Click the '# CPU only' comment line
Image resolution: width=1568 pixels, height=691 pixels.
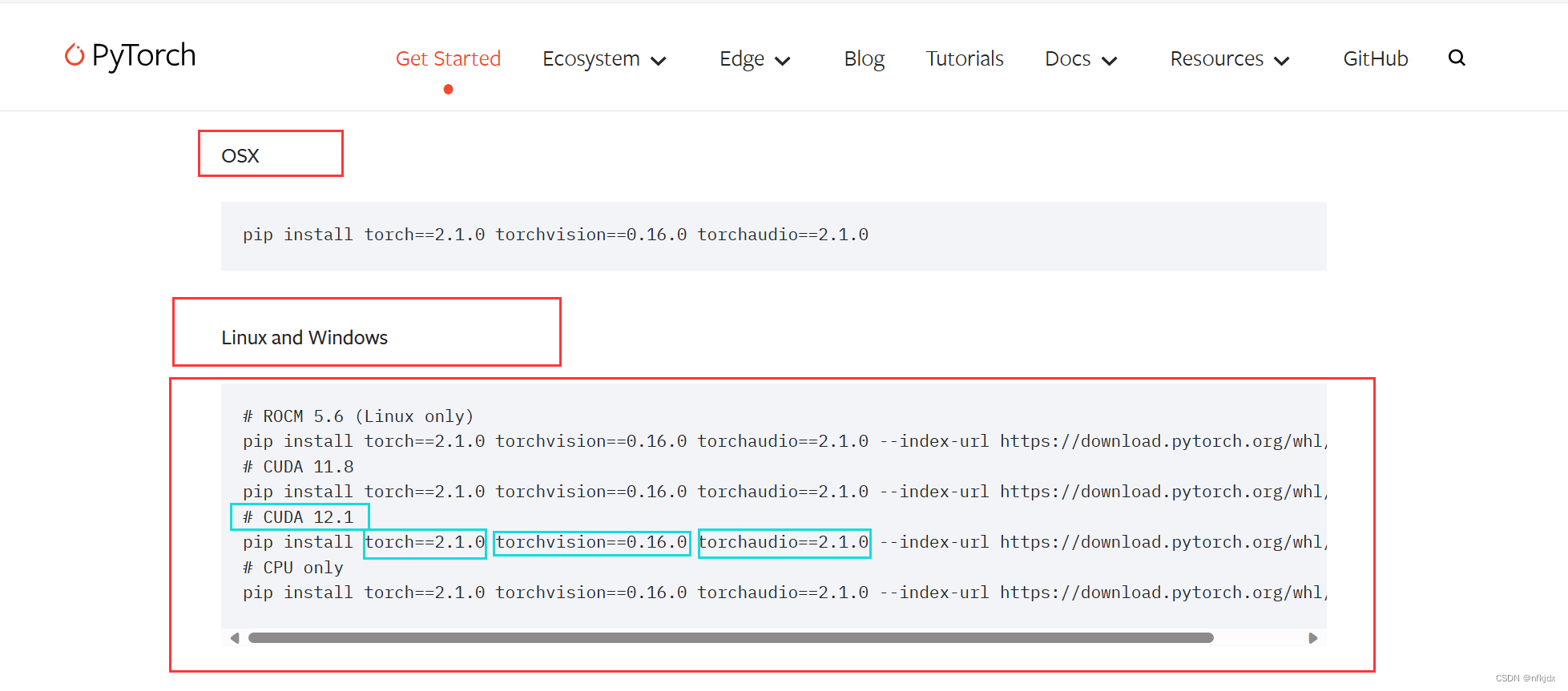click(x=293, y=568)
